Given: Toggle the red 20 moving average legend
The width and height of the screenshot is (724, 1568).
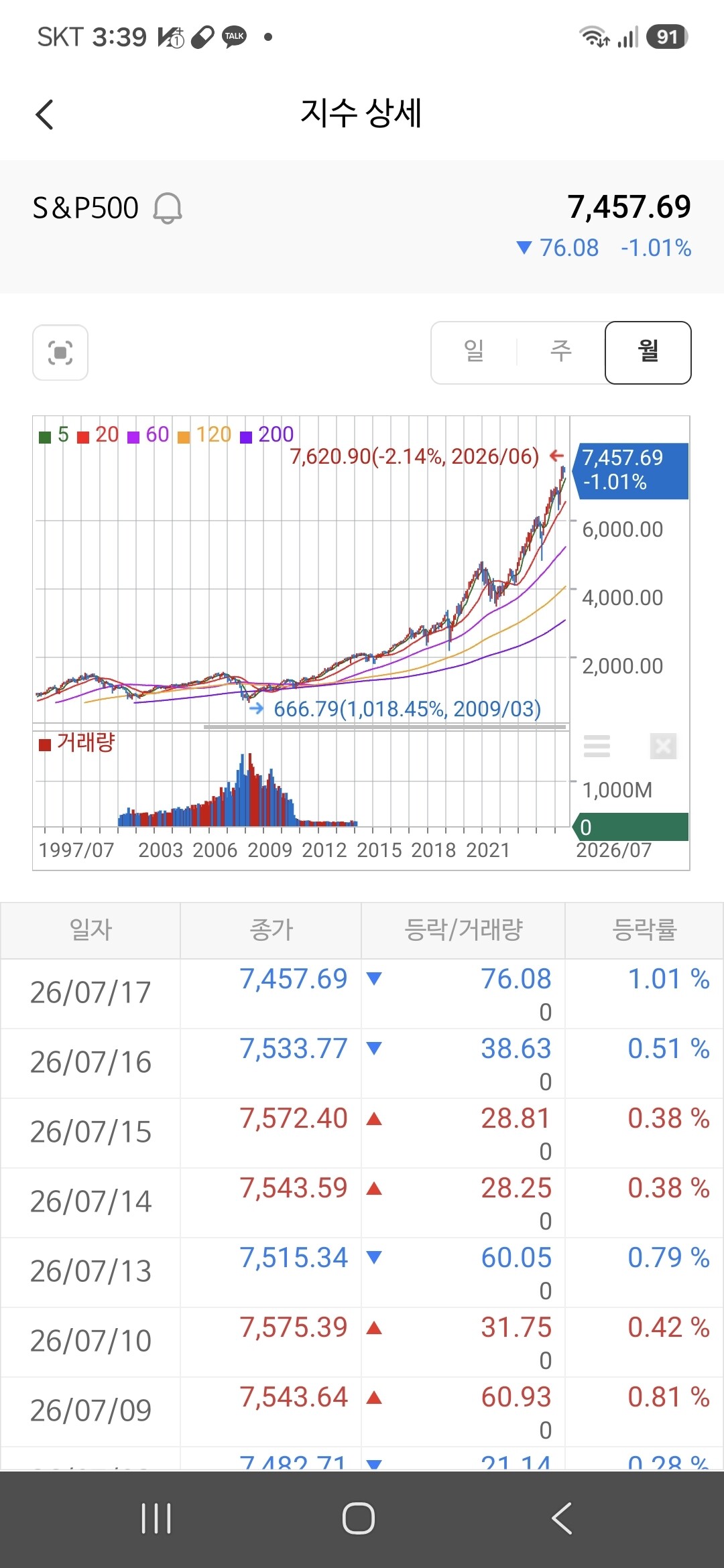Looking at the screenshot, I should [98, 435].
